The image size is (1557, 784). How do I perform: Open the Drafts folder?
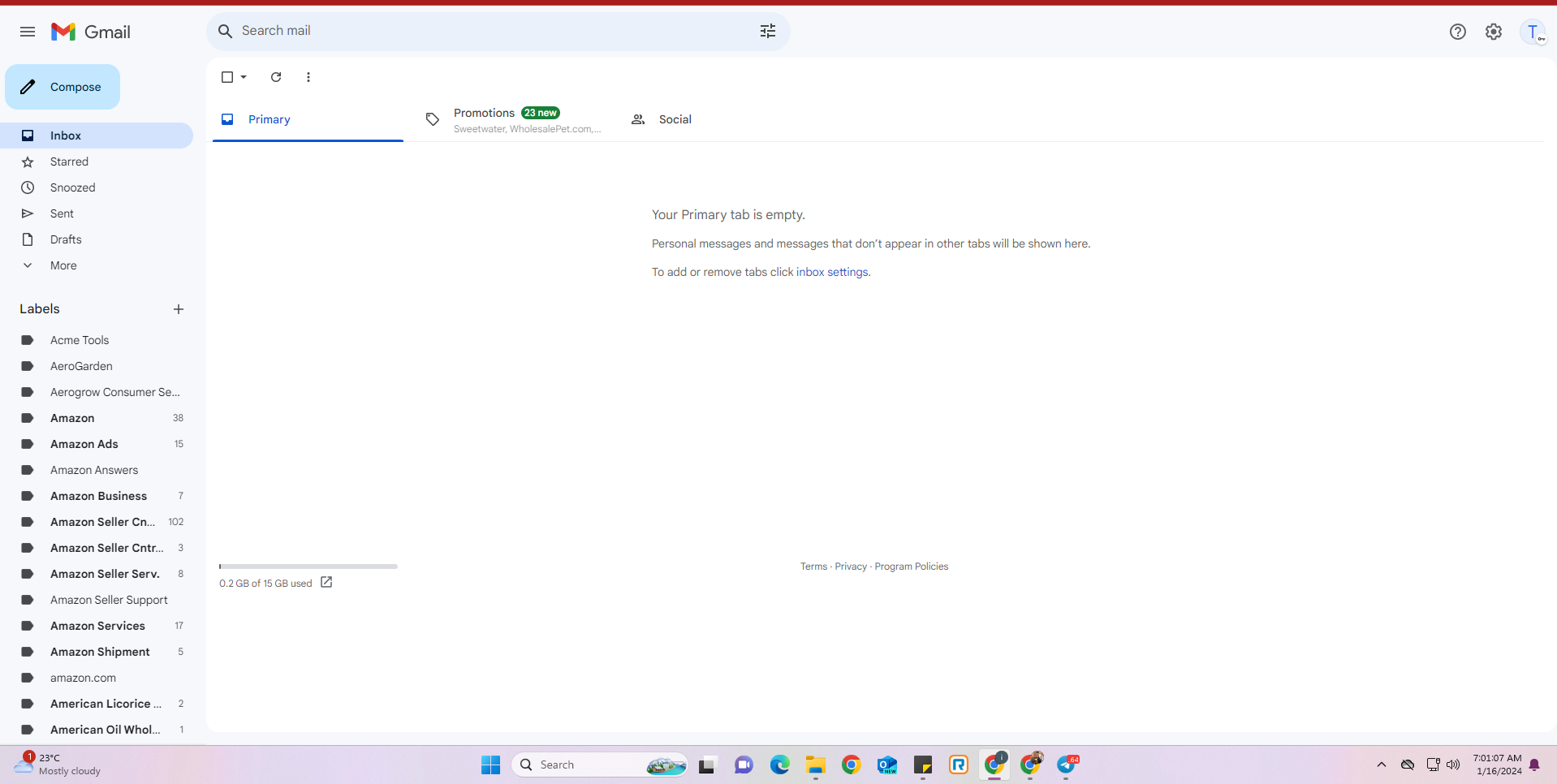coord(97,239)
